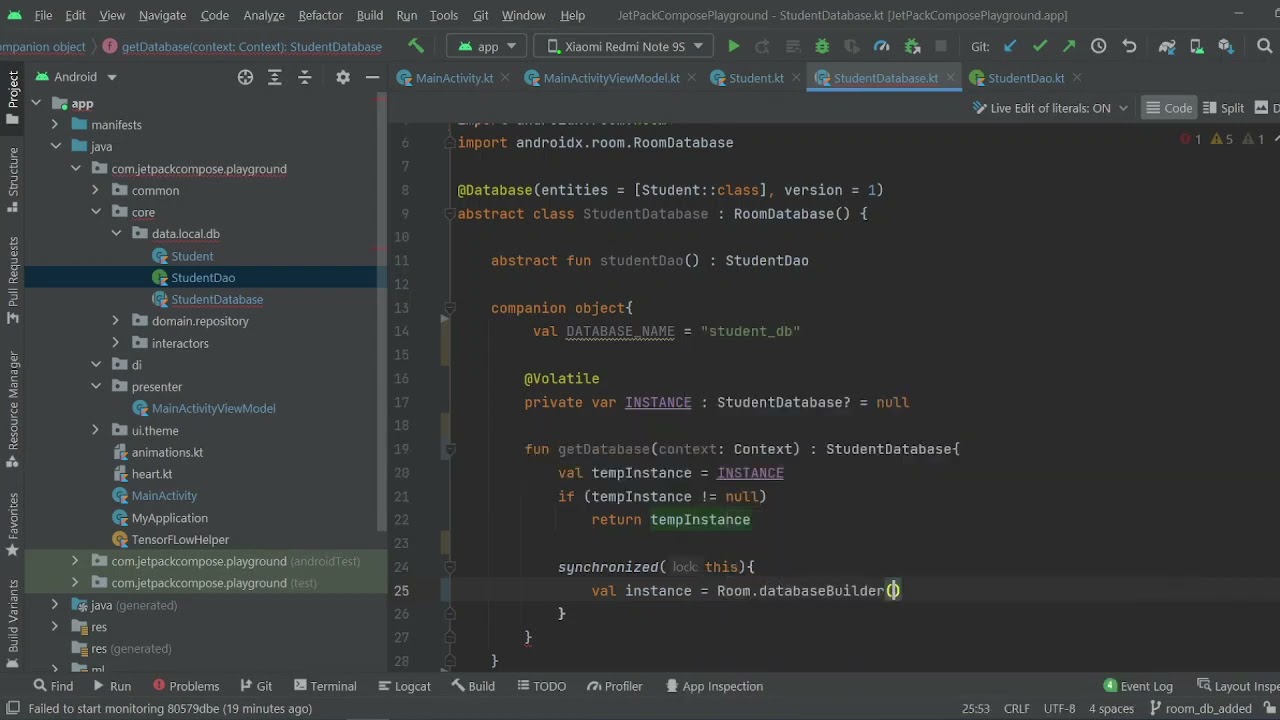The height and width of the screenshot is (720, 1280).
Task: Click the Git update project arrow
Action: (x=1010, y=47)
